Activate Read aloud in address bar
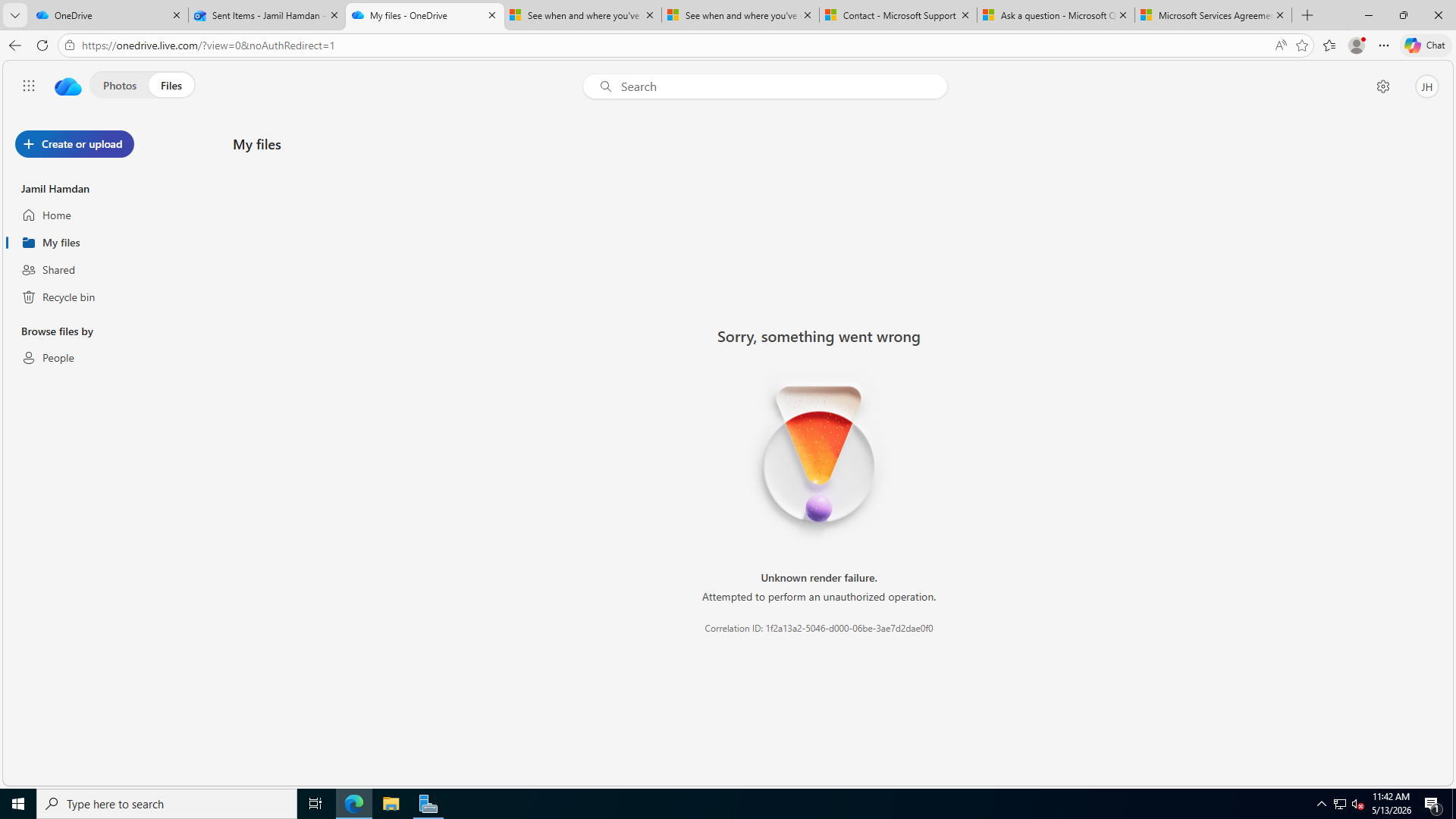The width and height of the screenshot is (1456, 819). coord(1280,45)
